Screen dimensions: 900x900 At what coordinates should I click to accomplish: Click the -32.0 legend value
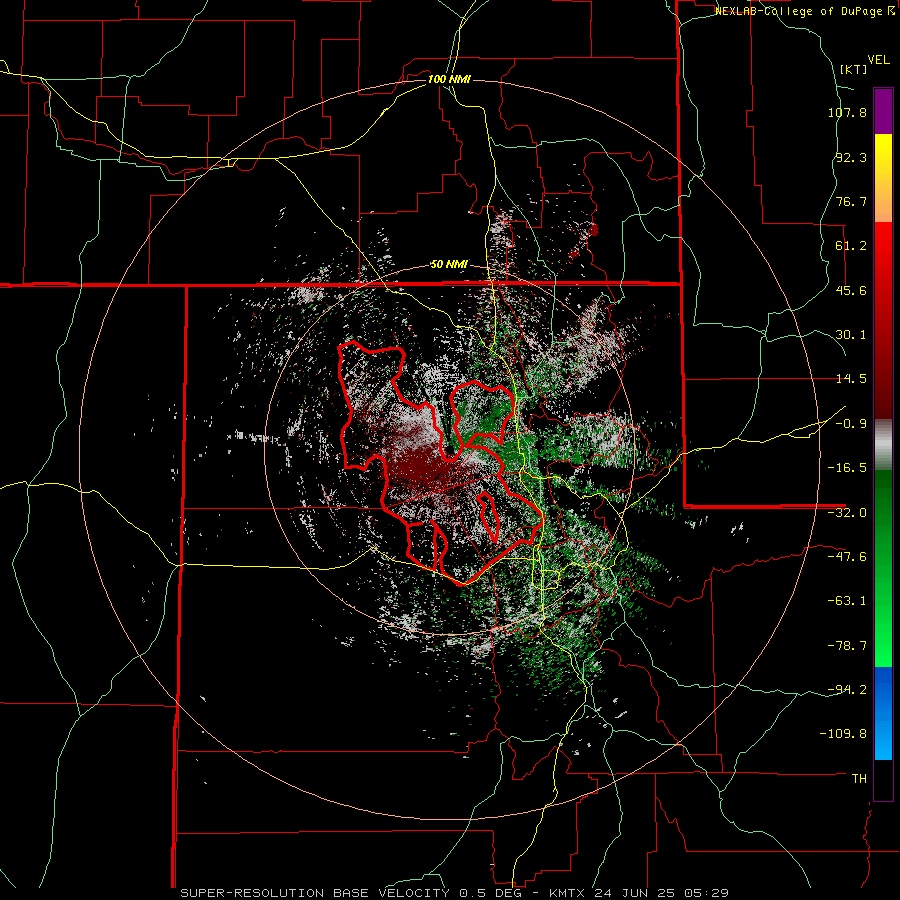coord(847,513)
